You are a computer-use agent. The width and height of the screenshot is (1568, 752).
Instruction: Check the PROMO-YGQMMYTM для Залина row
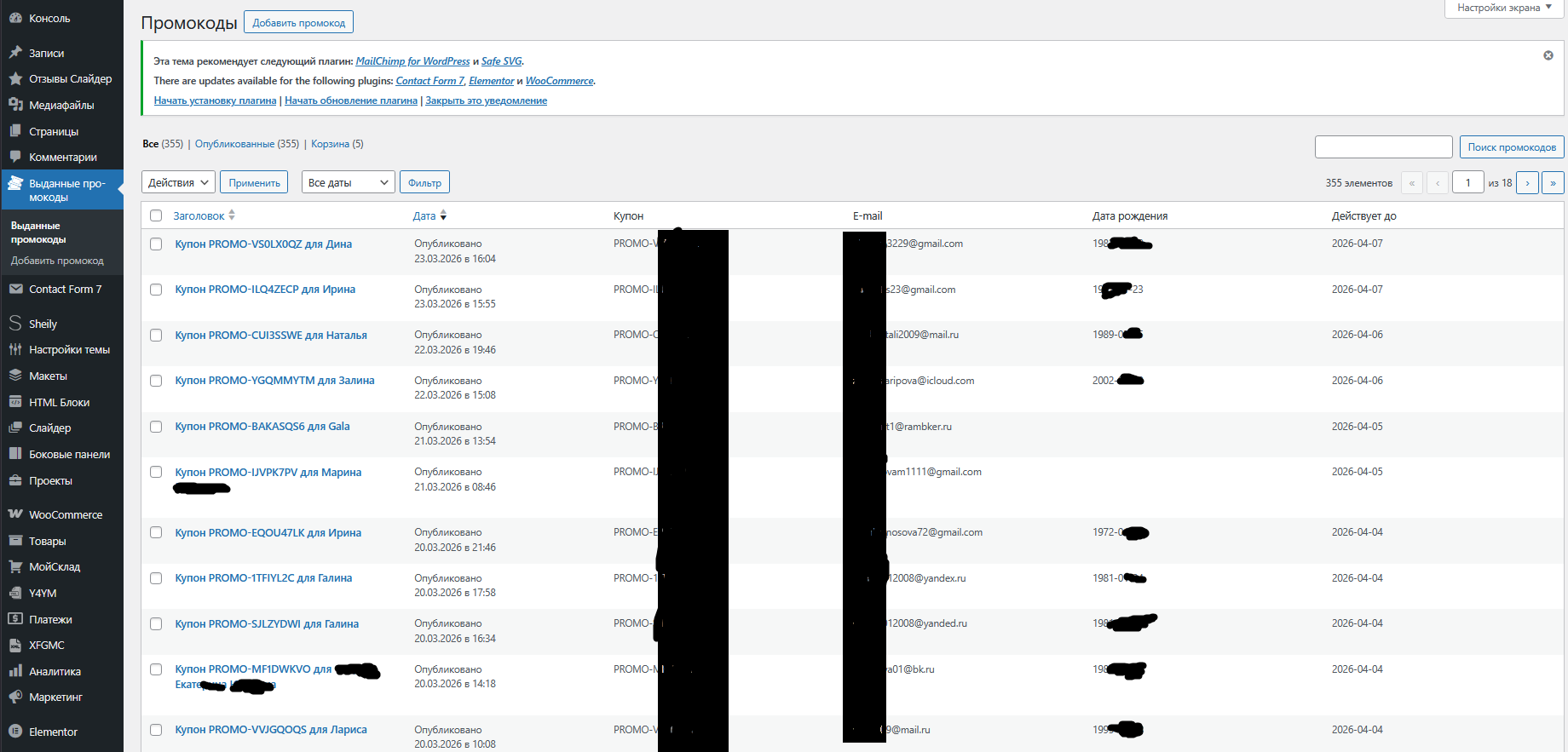[x=156, y=381]
